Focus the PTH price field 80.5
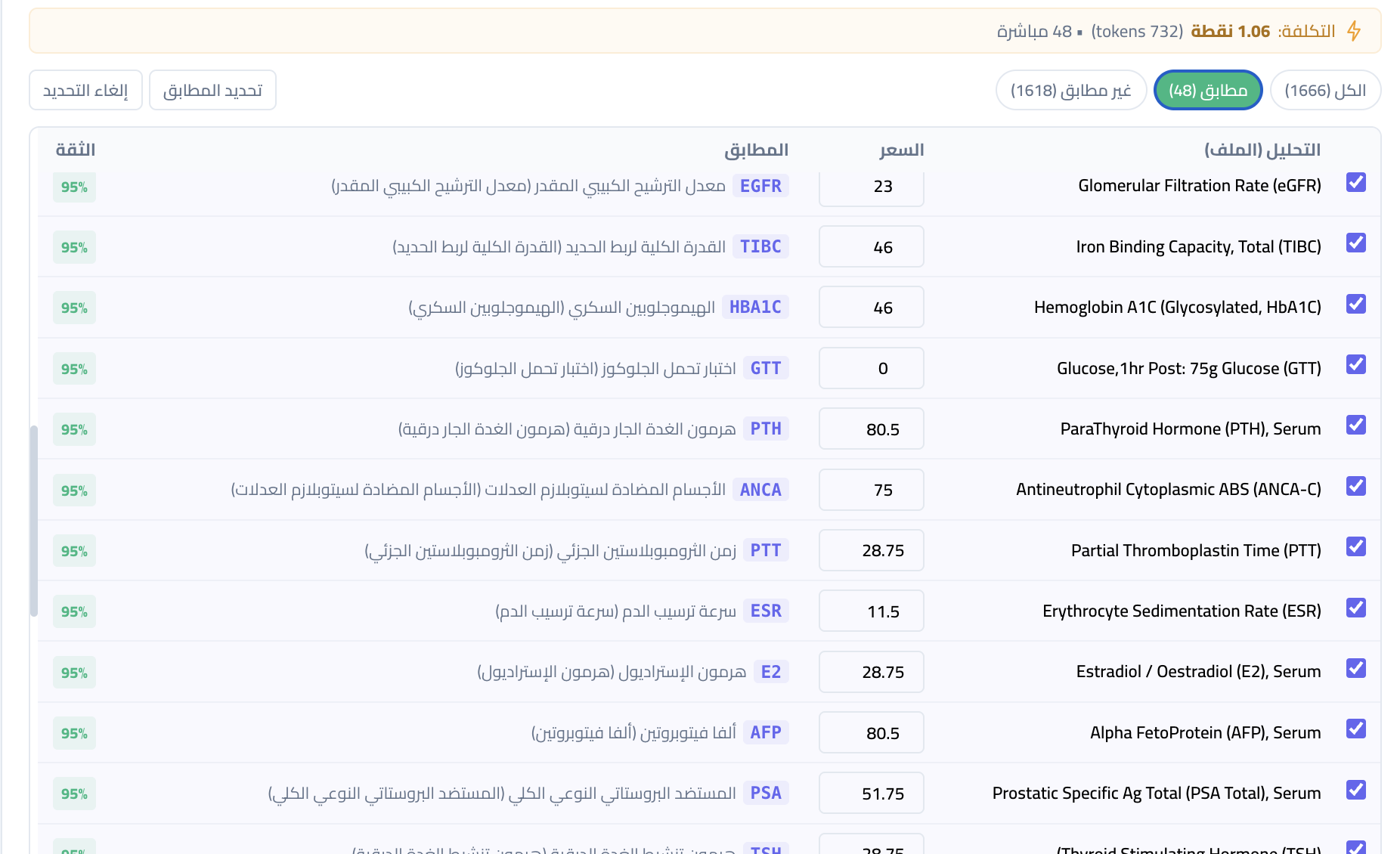This screenshot has height=854, width=1400. point(871,429)
